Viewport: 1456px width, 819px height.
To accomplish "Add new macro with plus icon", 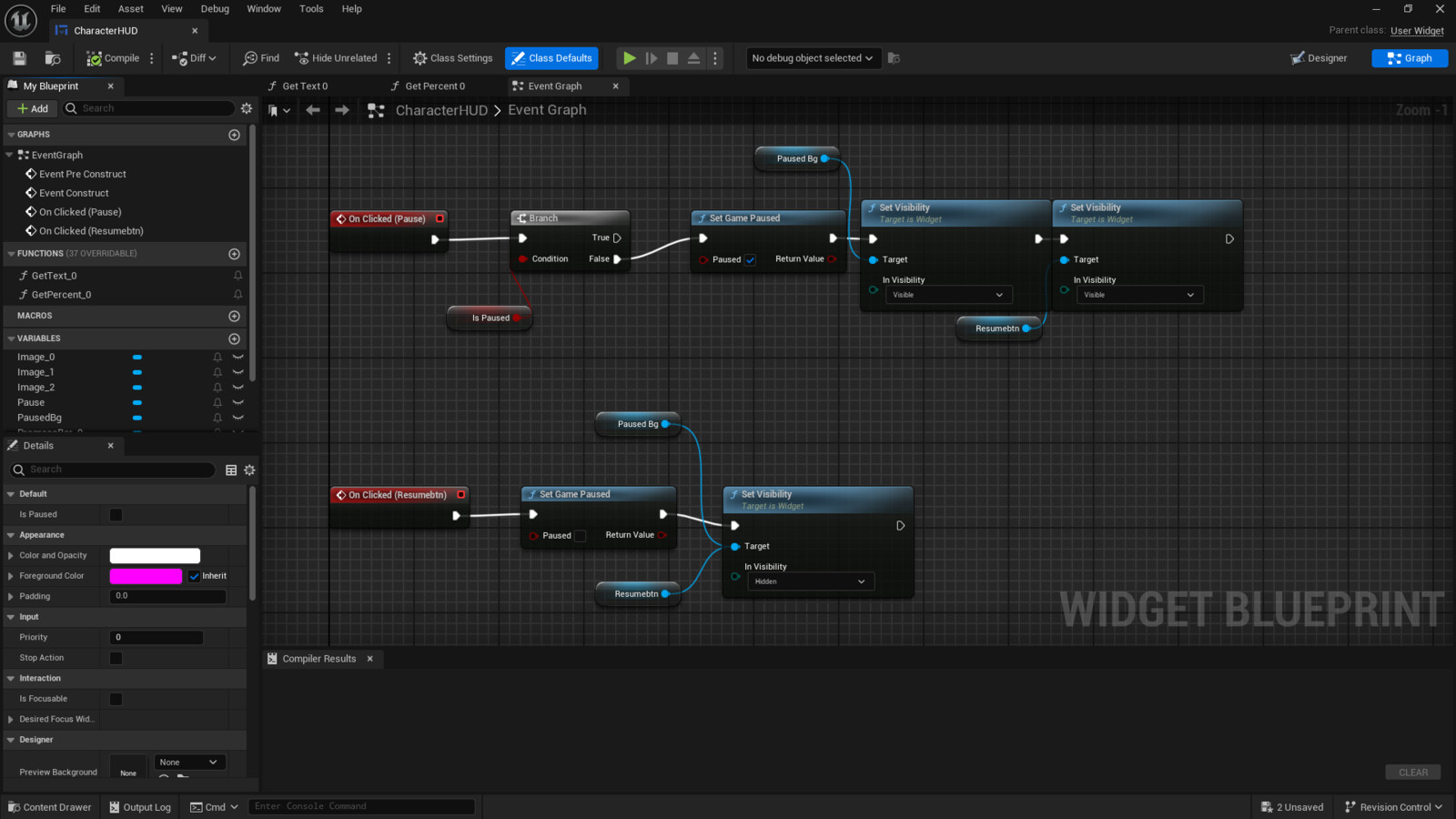I will [234, 316].
